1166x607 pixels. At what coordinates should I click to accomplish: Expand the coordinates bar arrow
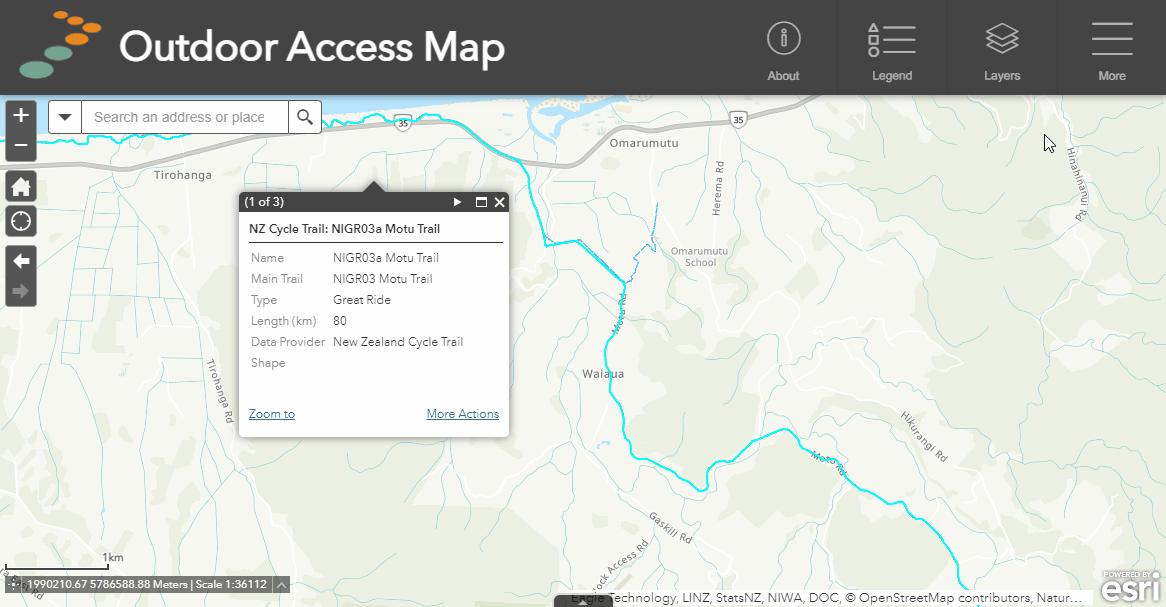tap(281, 585)
